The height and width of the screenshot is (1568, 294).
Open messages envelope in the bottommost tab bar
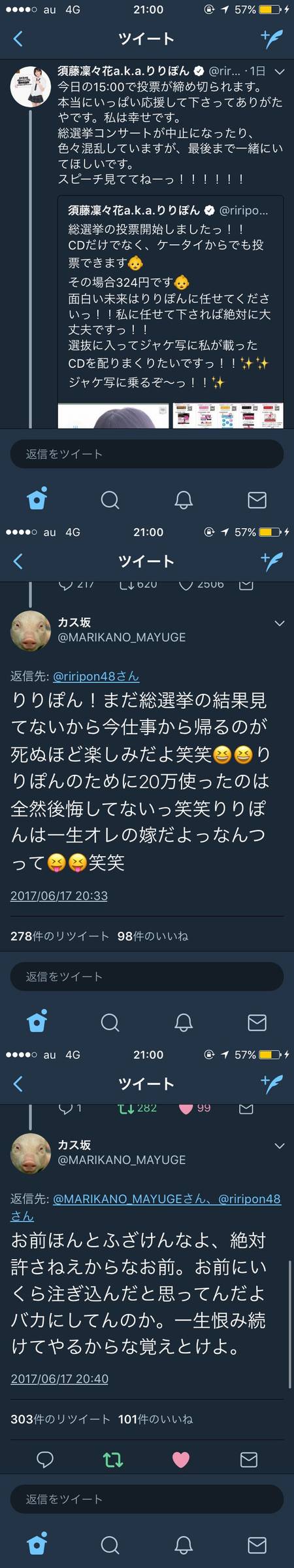tap(257, 1544)
